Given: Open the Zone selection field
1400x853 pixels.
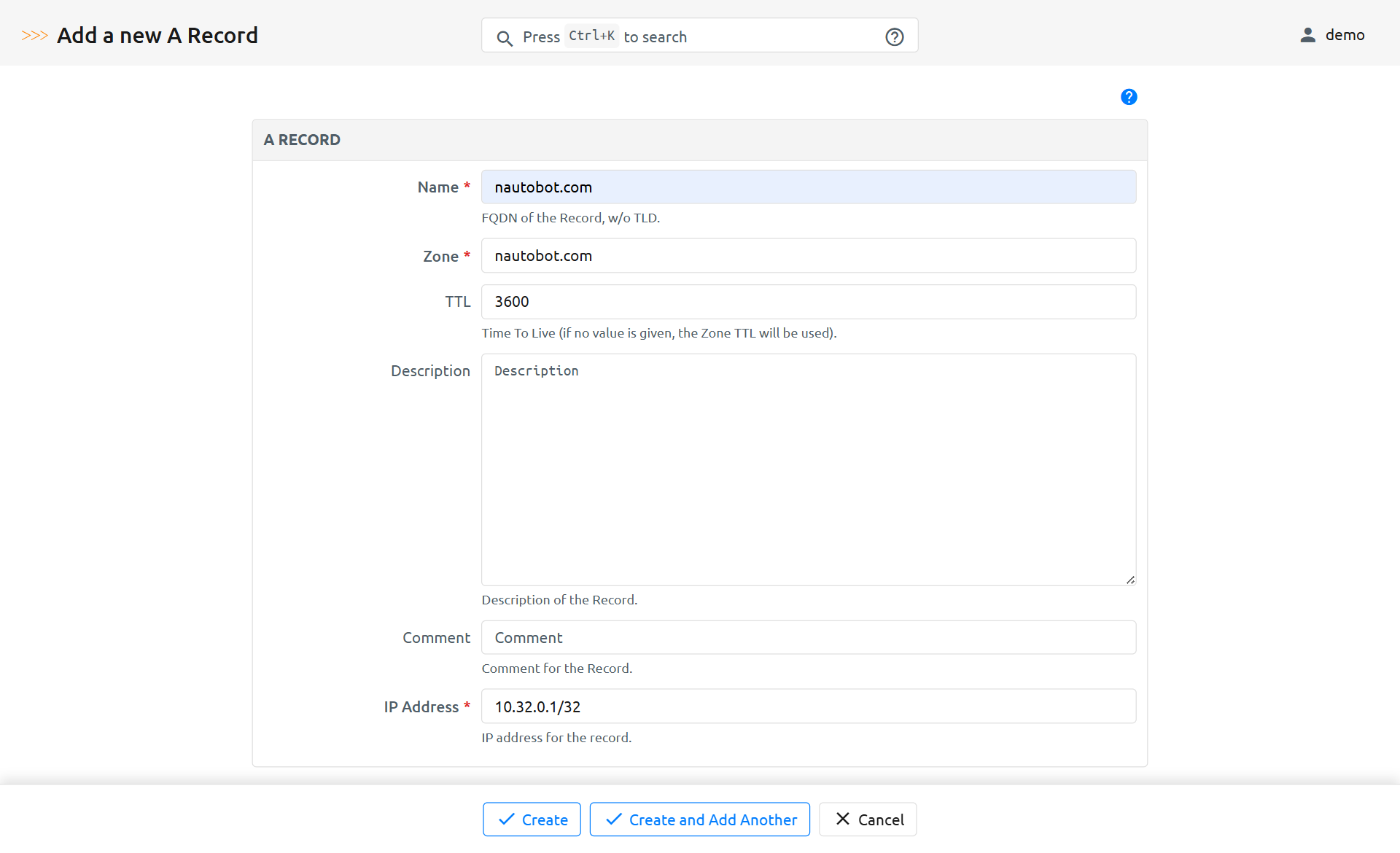Looking at the screenshot, I should tap(808, 256).
